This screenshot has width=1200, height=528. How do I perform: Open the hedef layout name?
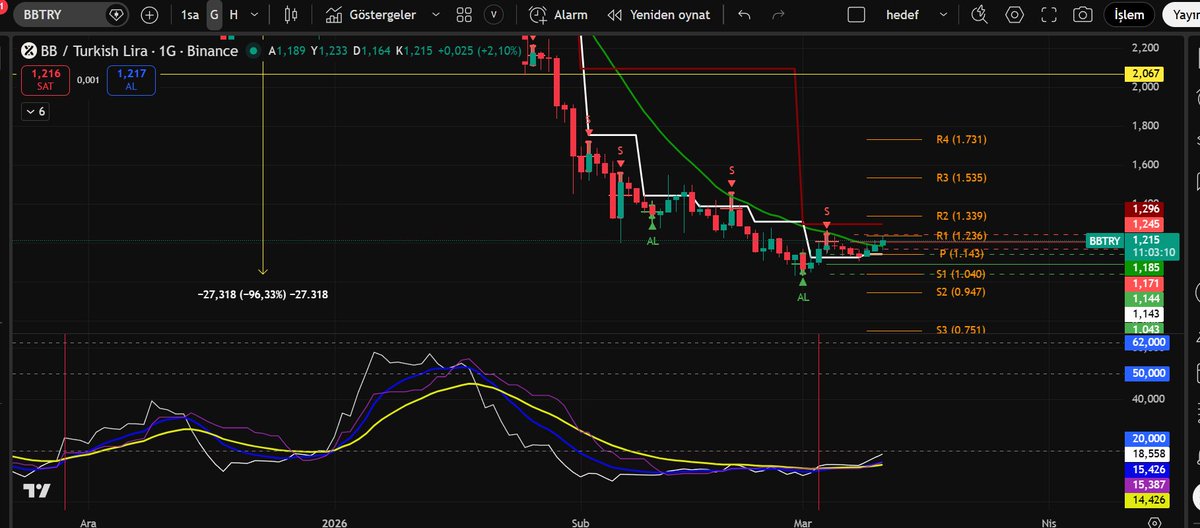(x=904, y=15)
